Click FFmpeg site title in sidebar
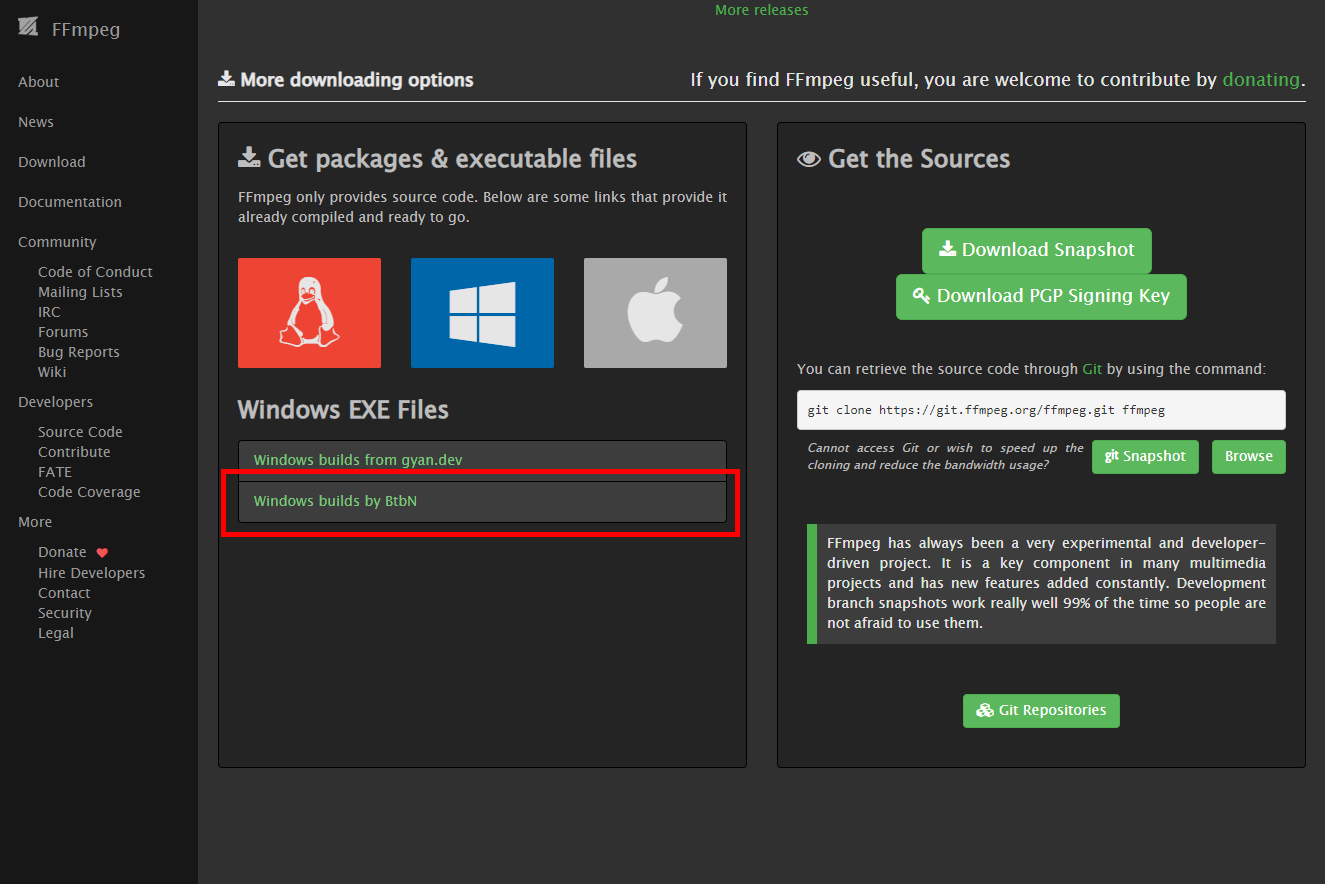The width and height of the screenshot is (1325, 884). pyautogui.click(x=86, y=29)
